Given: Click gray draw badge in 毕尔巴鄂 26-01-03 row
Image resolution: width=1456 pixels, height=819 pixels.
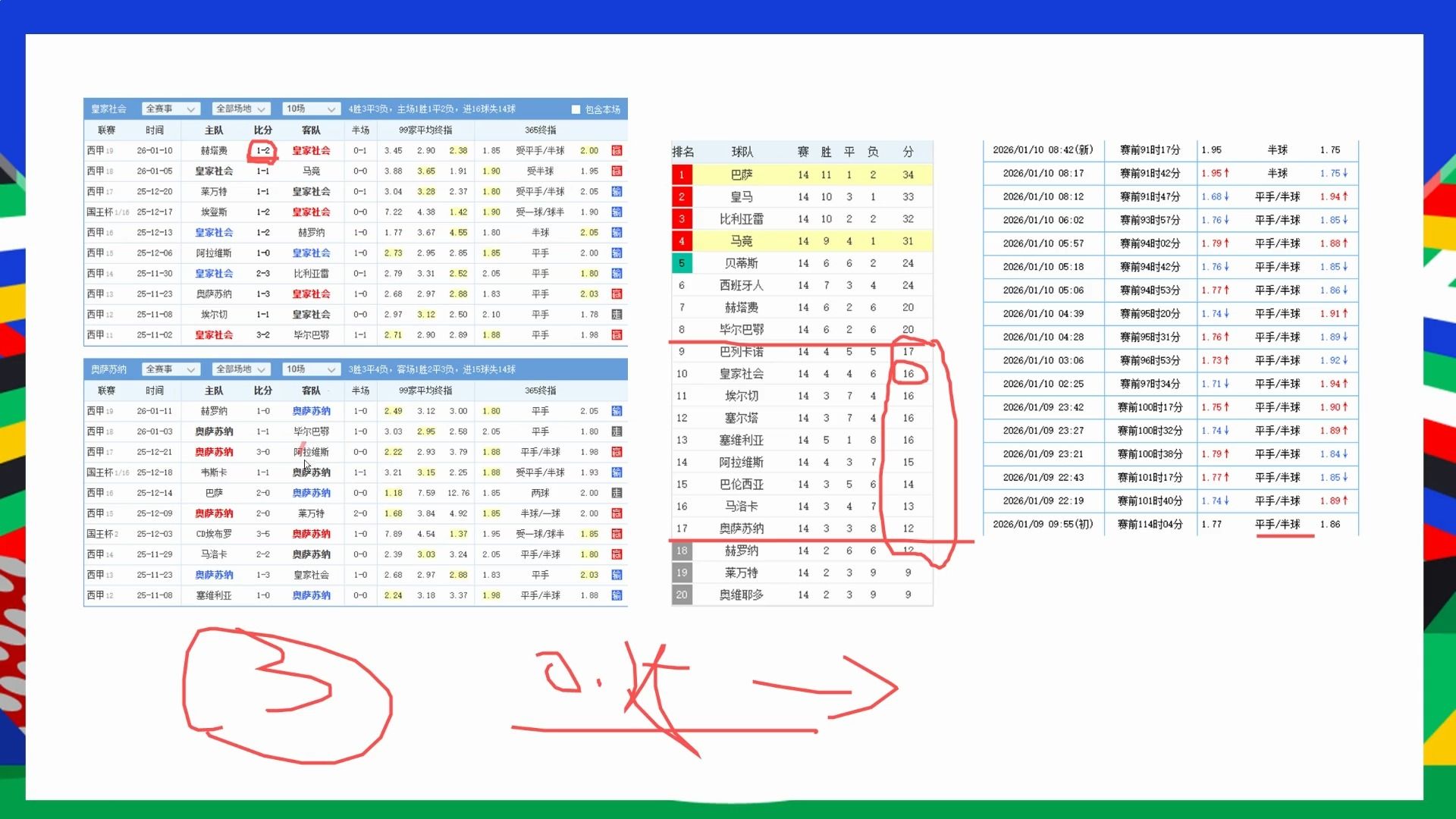Looking at the screenshot, I should [617, 431].
